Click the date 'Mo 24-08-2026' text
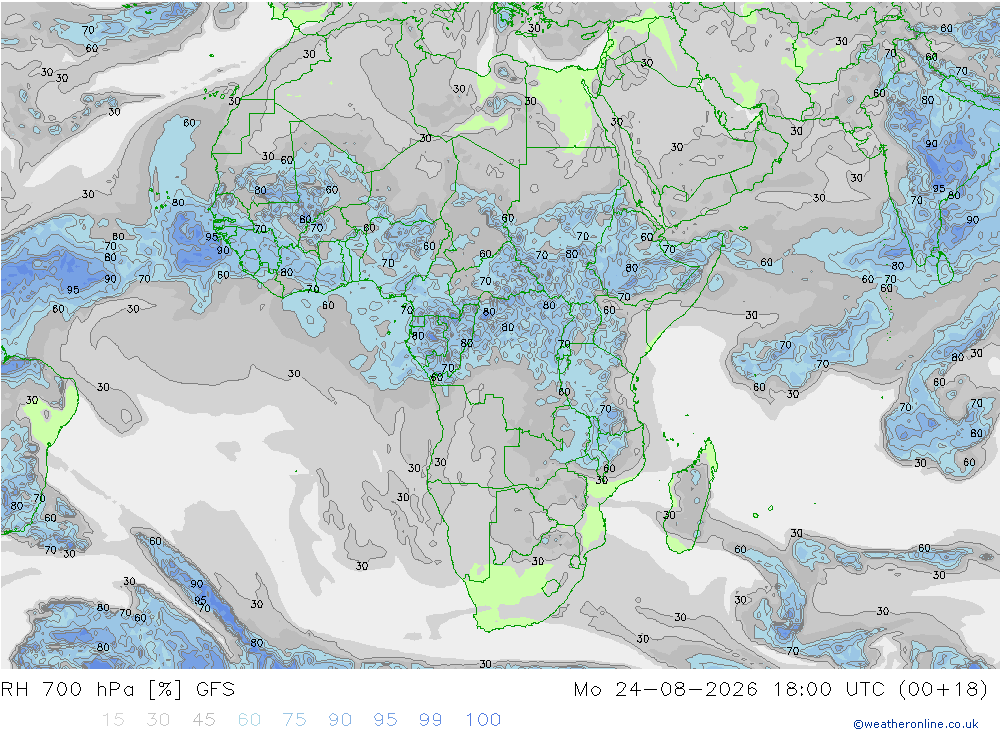This screenshot has height=733, width=1000. (665, 690)
